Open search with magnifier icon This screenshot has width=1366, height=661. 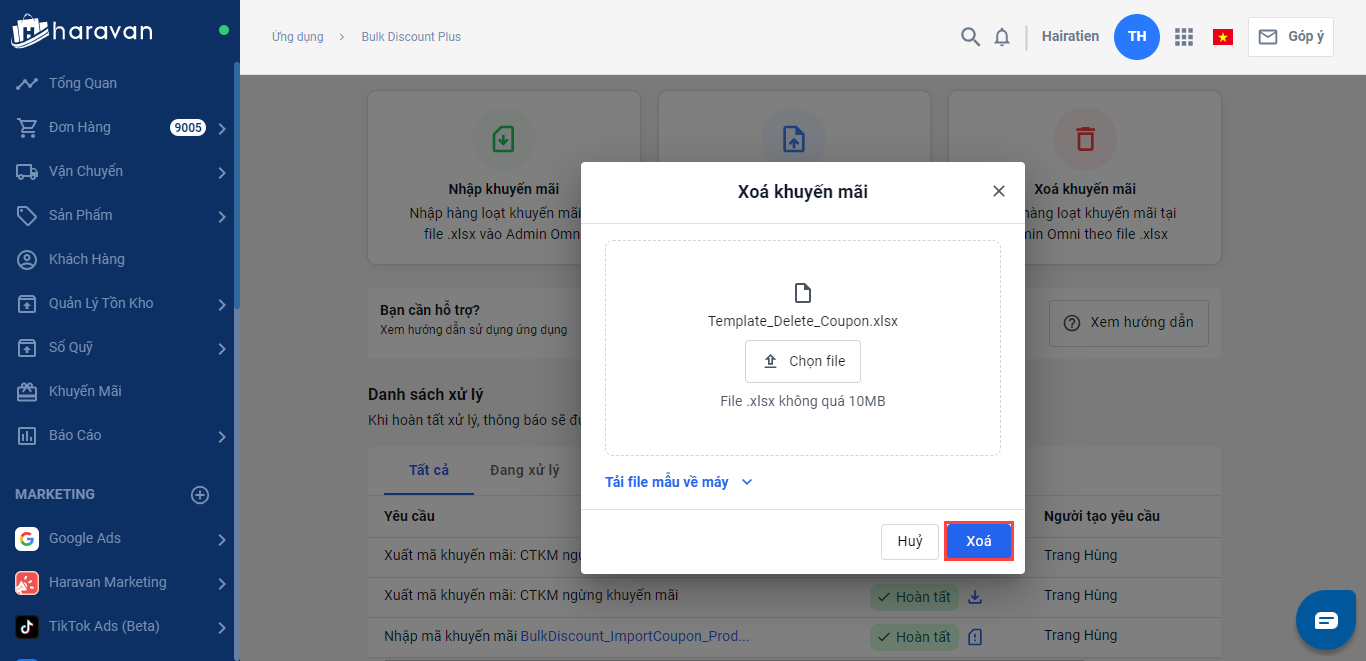pos(970,37)
